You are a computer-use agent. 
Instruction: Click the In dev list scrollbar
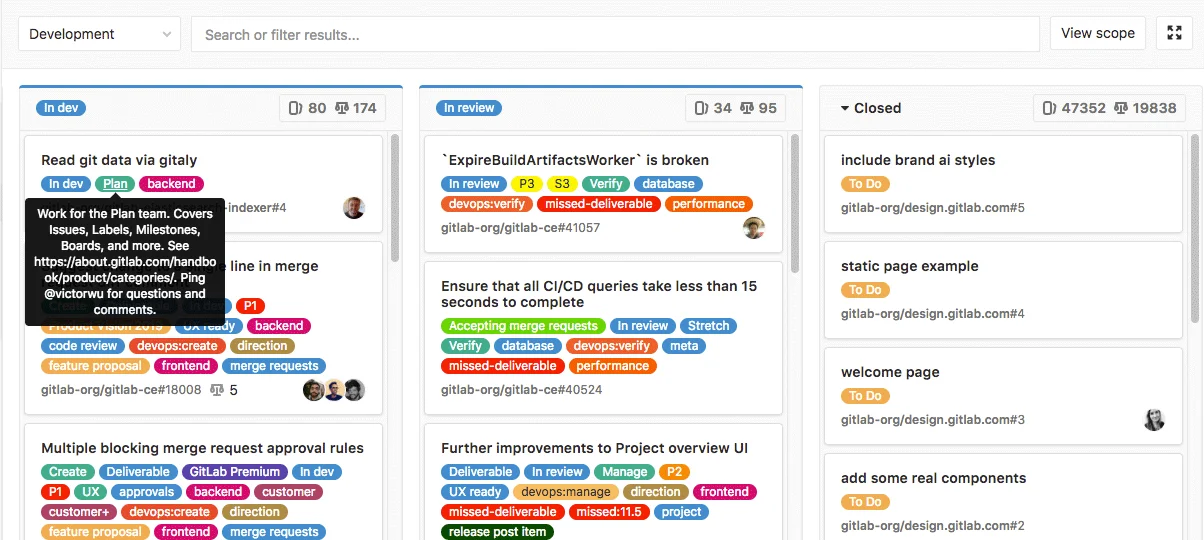pos(395,200)
